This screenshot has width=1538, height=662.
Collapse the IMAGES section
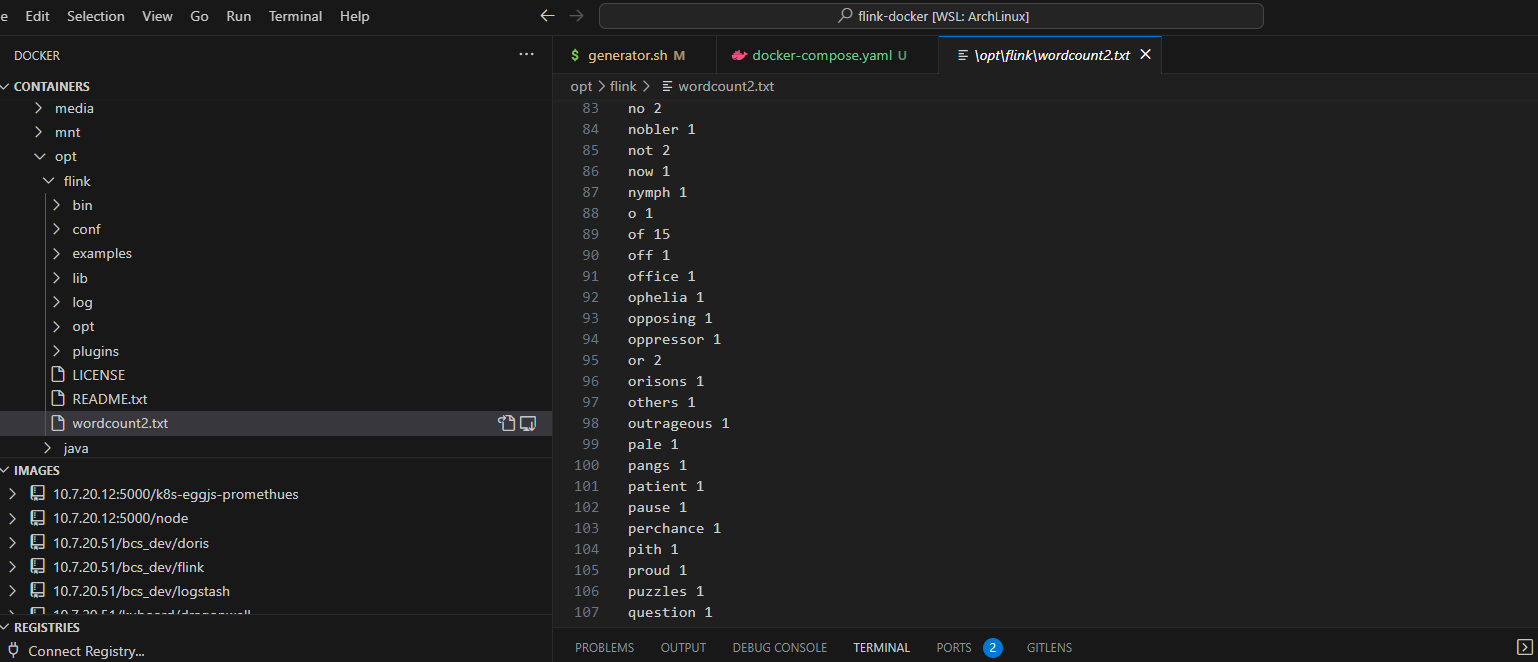point(5,470)
